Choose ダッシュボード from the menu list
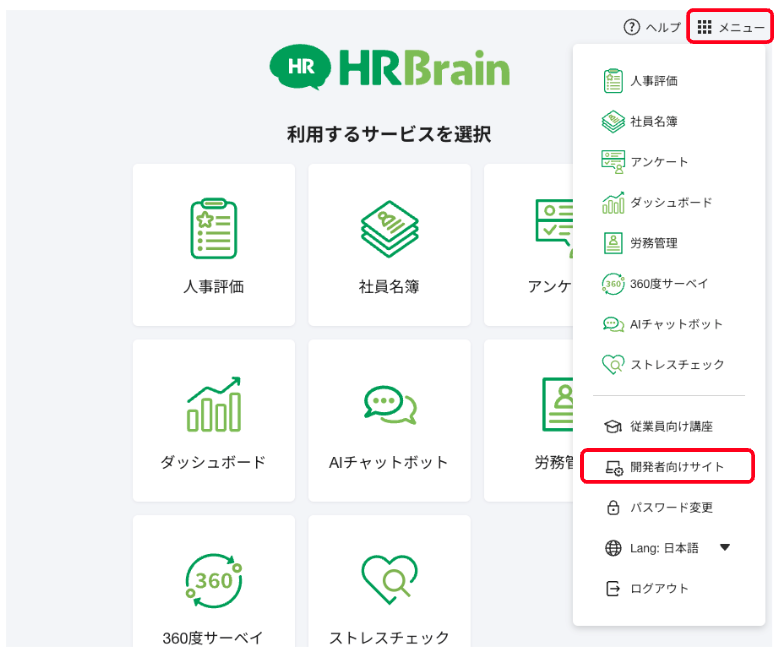The width and height of the screenshot is (780, 652). pyautogui.click(x=670, y=202)
